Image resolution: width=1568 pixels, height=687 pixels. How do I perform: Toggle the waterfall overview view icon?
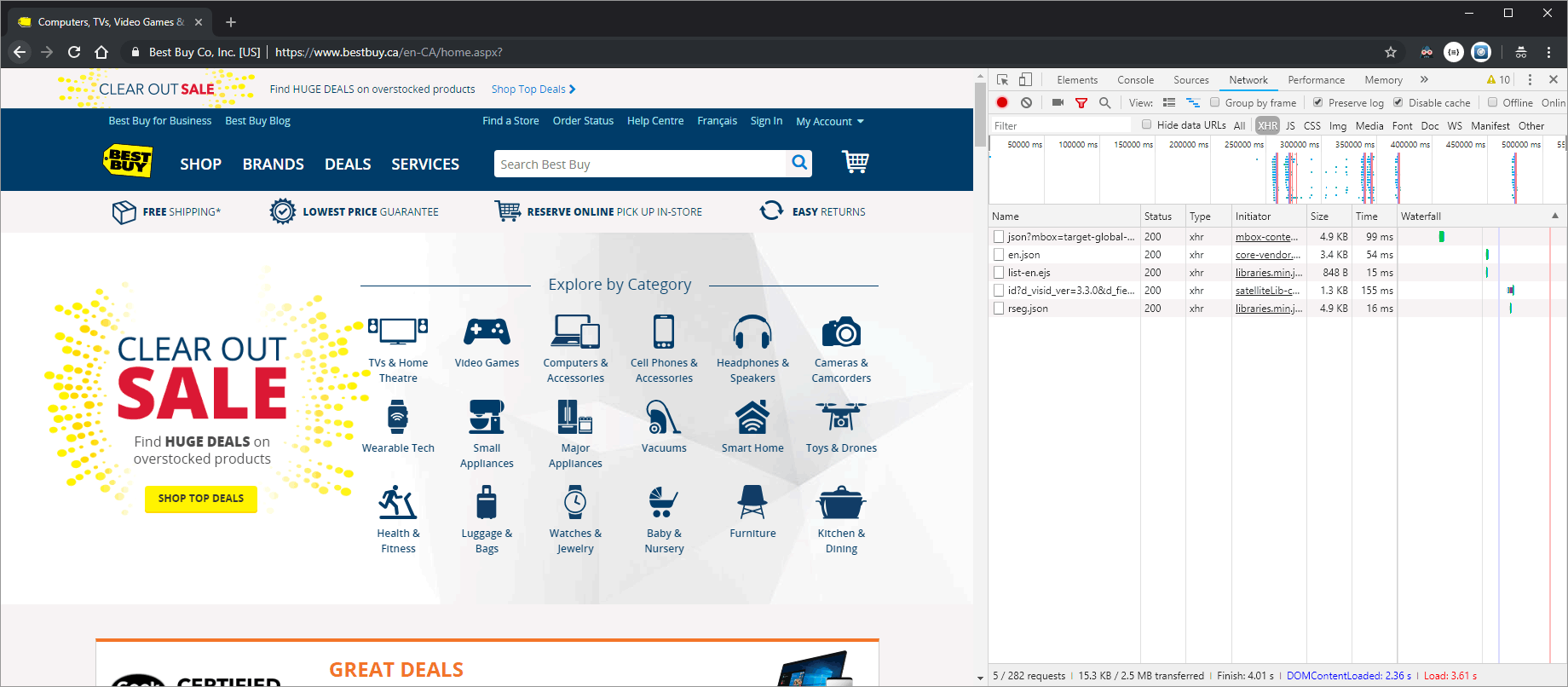pyautogui.click(x=1193, y=102)
